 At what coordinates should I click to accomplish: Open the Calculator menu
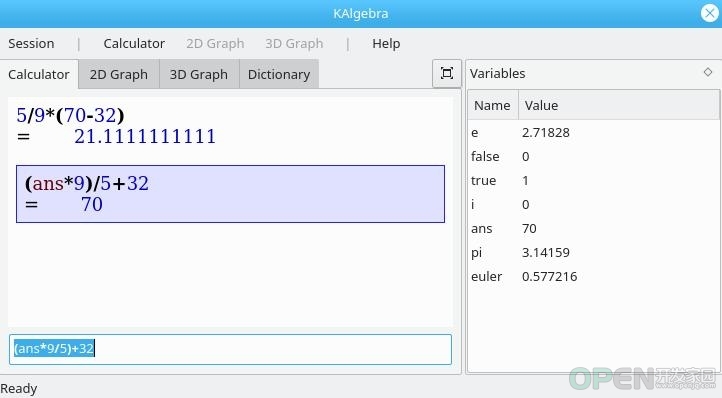click(134, 44)
